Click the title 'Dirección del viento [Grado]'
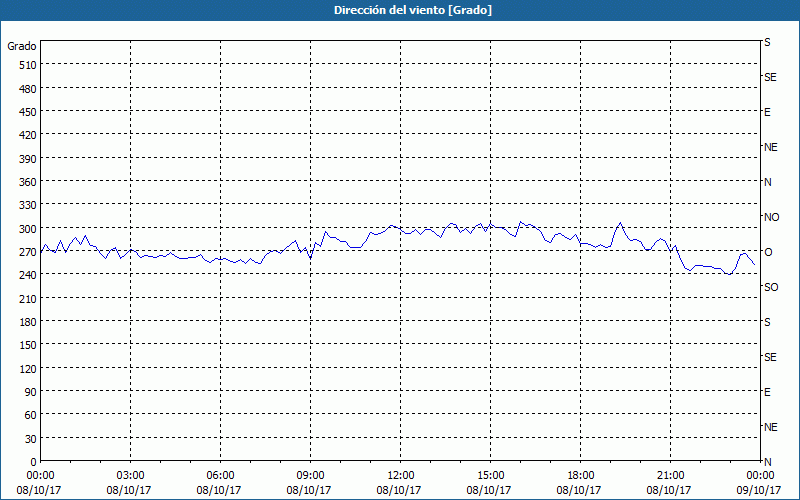800x500 pixels. click(413, 10)
